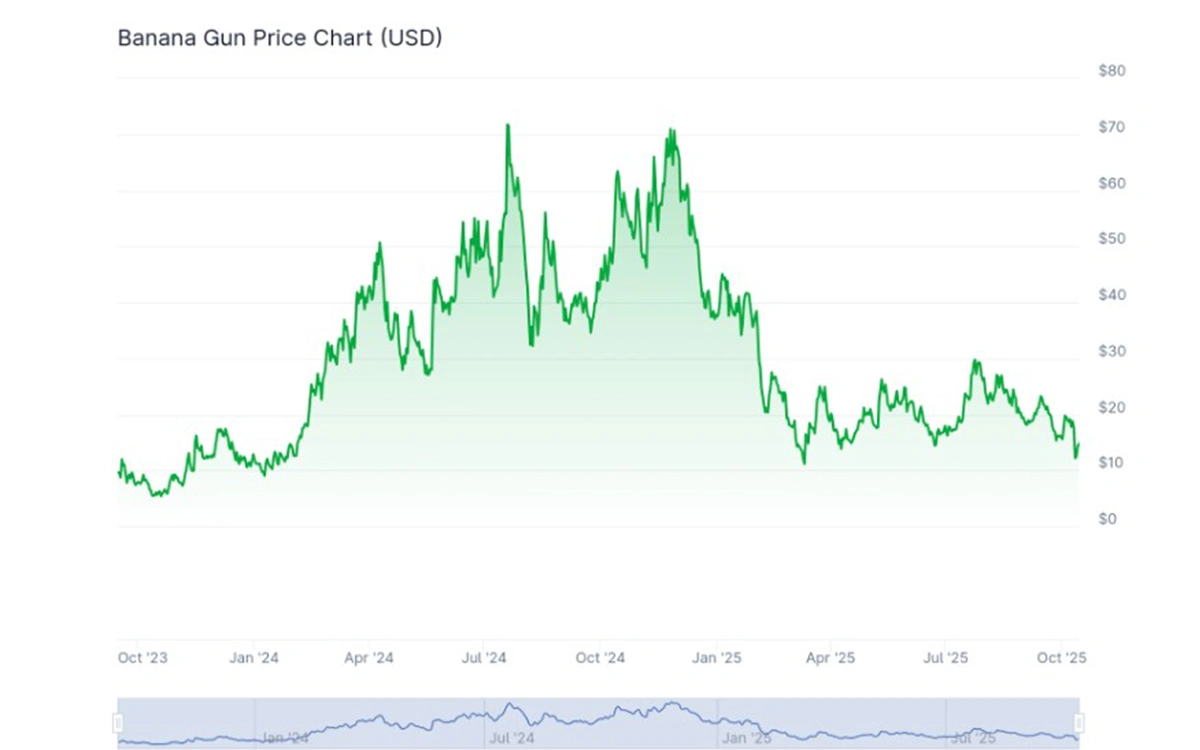Click the right range selector handle
Image resolution: width=1200 pixels, height=750 pixels.
pyautogui.click(x=1079, y=722)
